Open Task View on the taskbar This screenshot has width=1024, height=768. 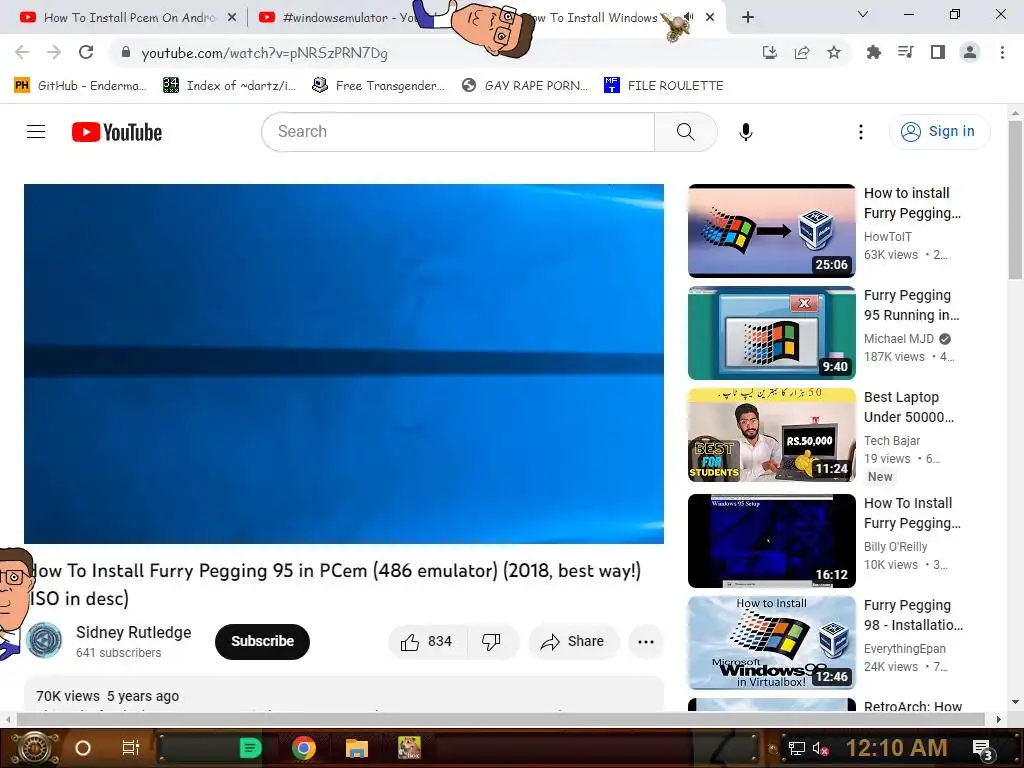[x=131, y=748]
